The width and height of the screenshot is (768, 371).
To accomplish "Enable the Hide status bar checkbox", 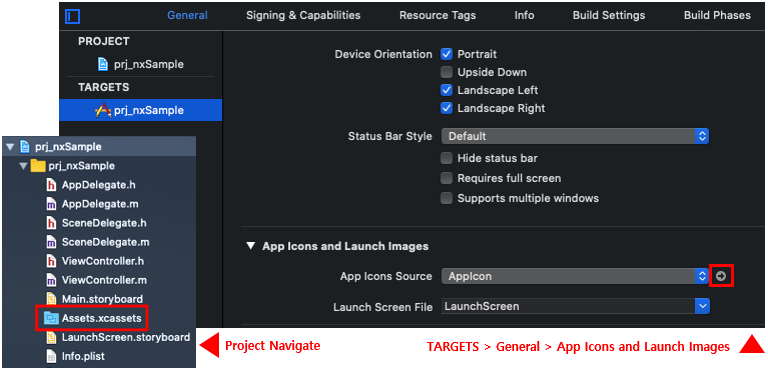I will pos(446,158).
